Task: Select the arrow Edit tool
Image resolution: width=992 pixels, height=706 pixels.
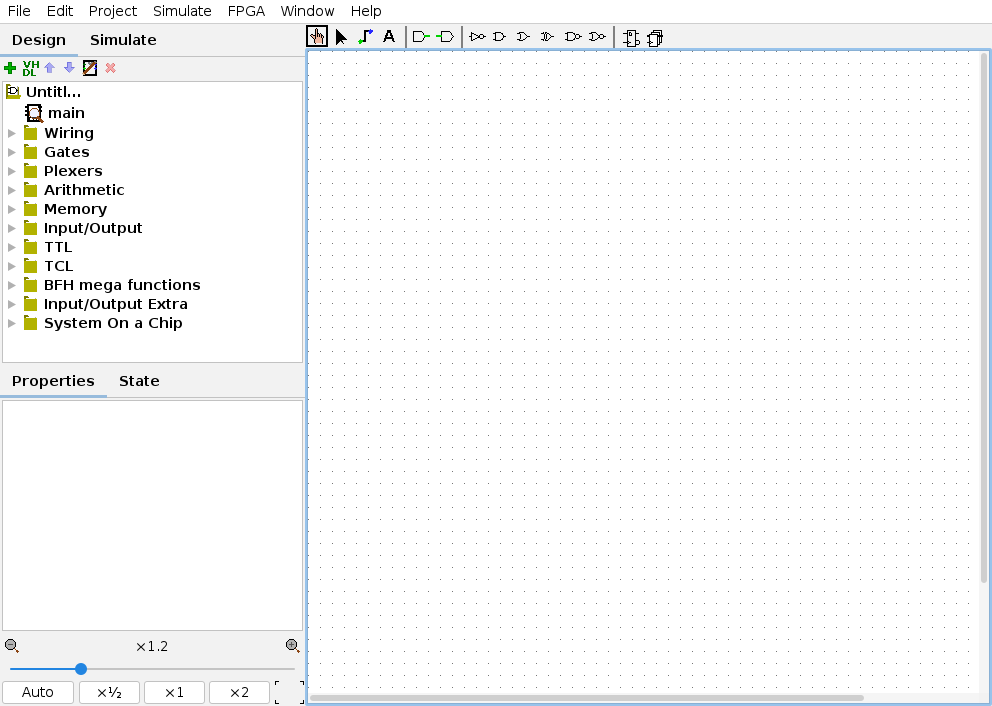Action: [341, 37]
